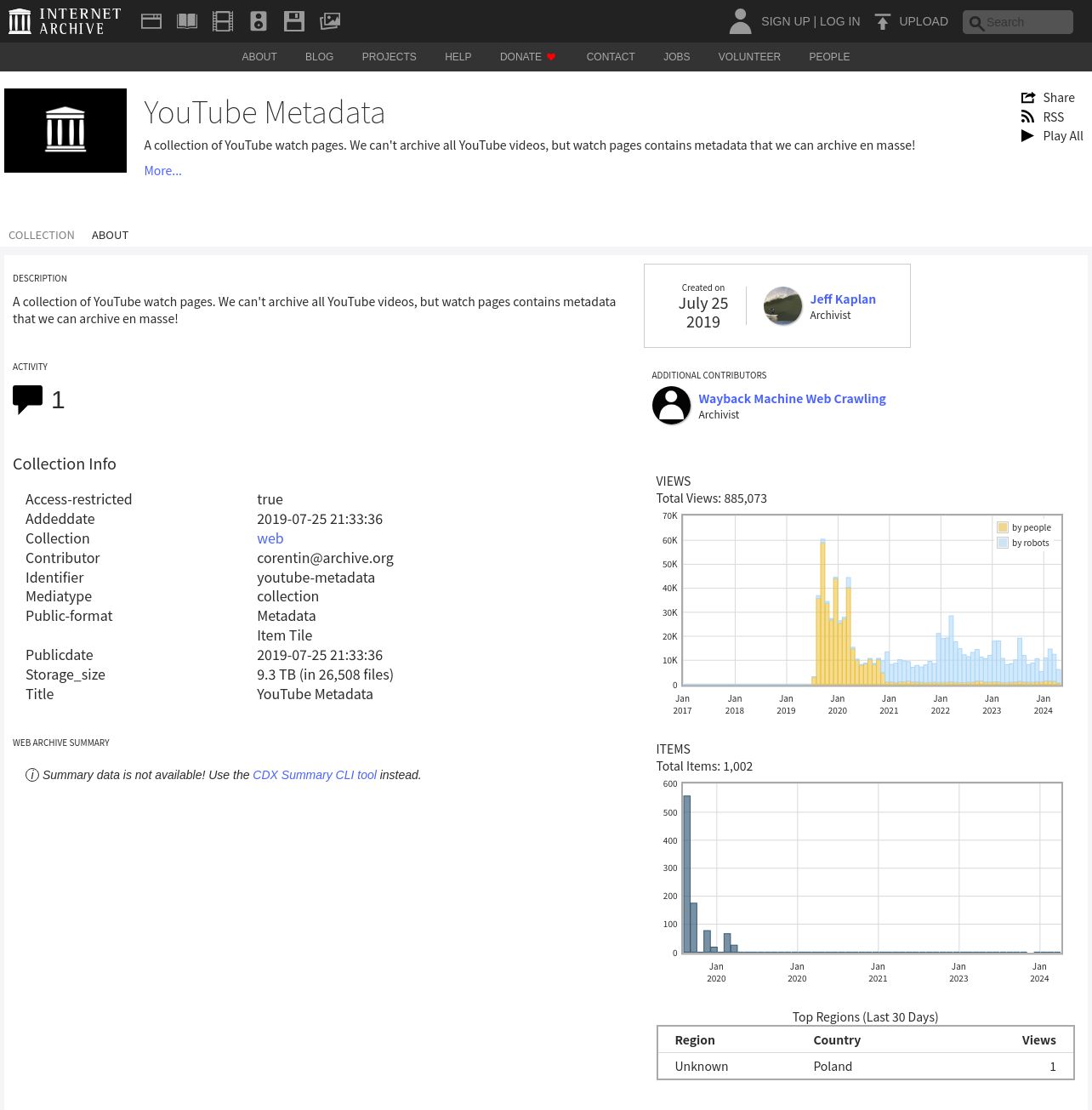Open Jeff Kaplan profile link

843,299
